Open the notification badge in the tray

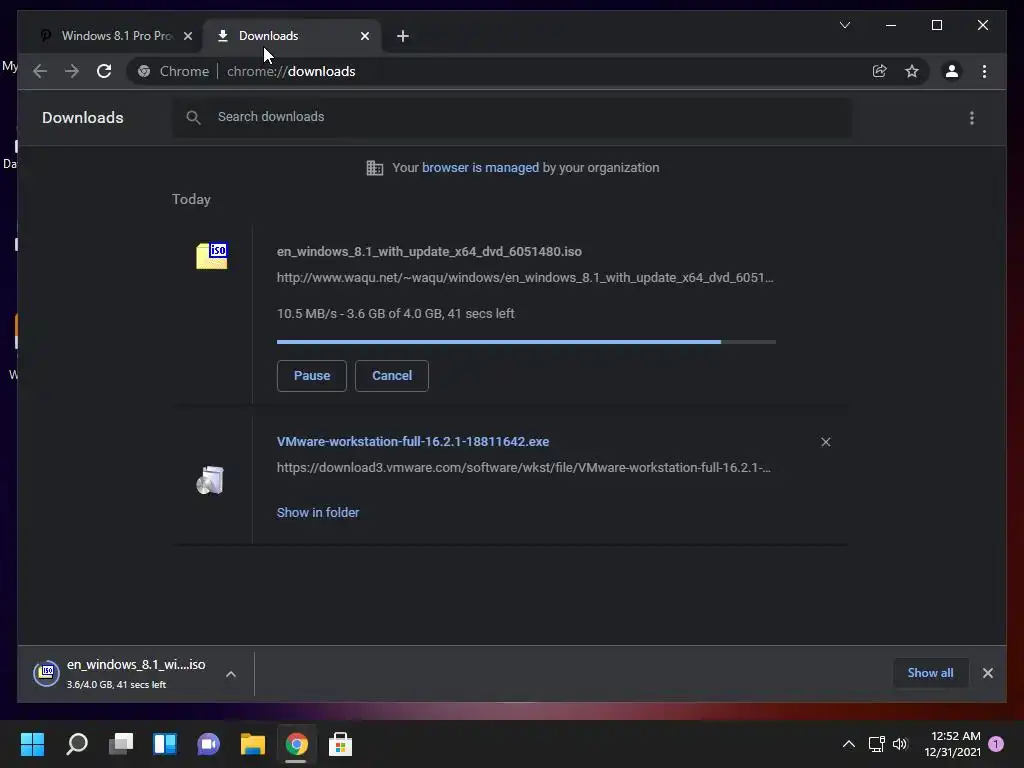tap(997, 744)
